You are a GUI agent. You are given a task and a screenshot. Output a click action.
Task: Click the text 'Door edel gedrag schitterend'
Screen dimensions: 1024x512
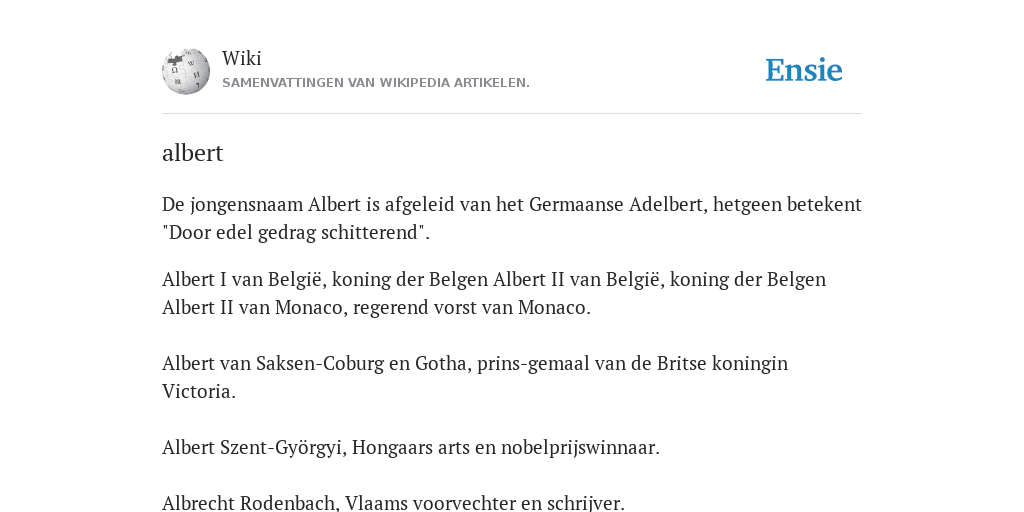point(296,232)
